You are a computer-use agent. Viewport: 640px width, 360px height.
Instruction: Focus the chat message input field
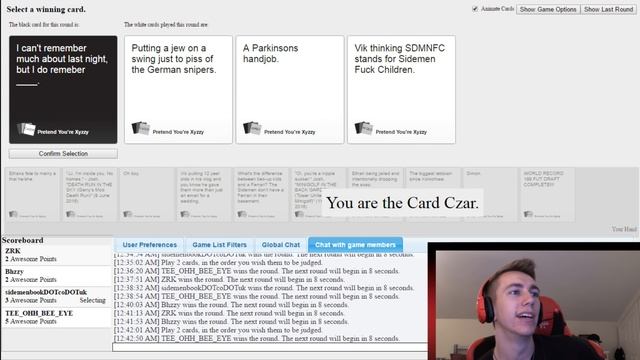[270, 347]
